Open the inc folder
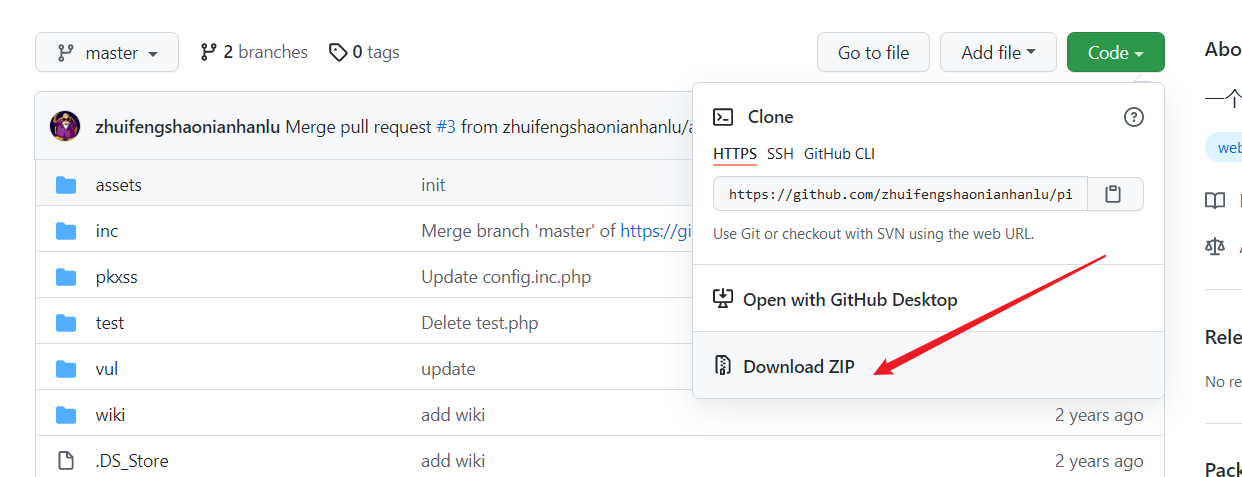This screenshot has height=477, width=1242. point(107,231)
